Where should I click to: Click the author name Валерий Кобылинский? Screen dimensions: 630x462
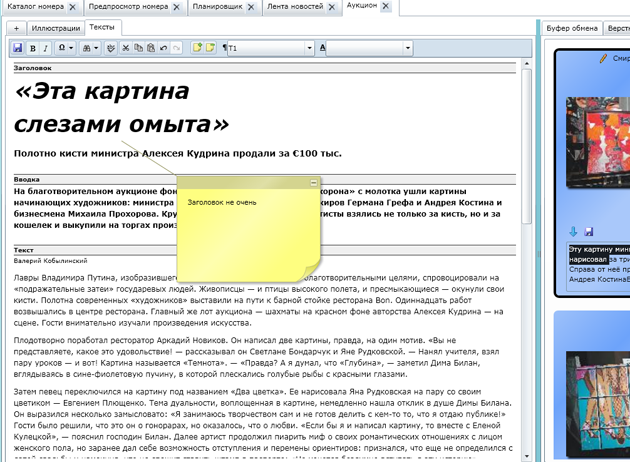click(51, 261)
